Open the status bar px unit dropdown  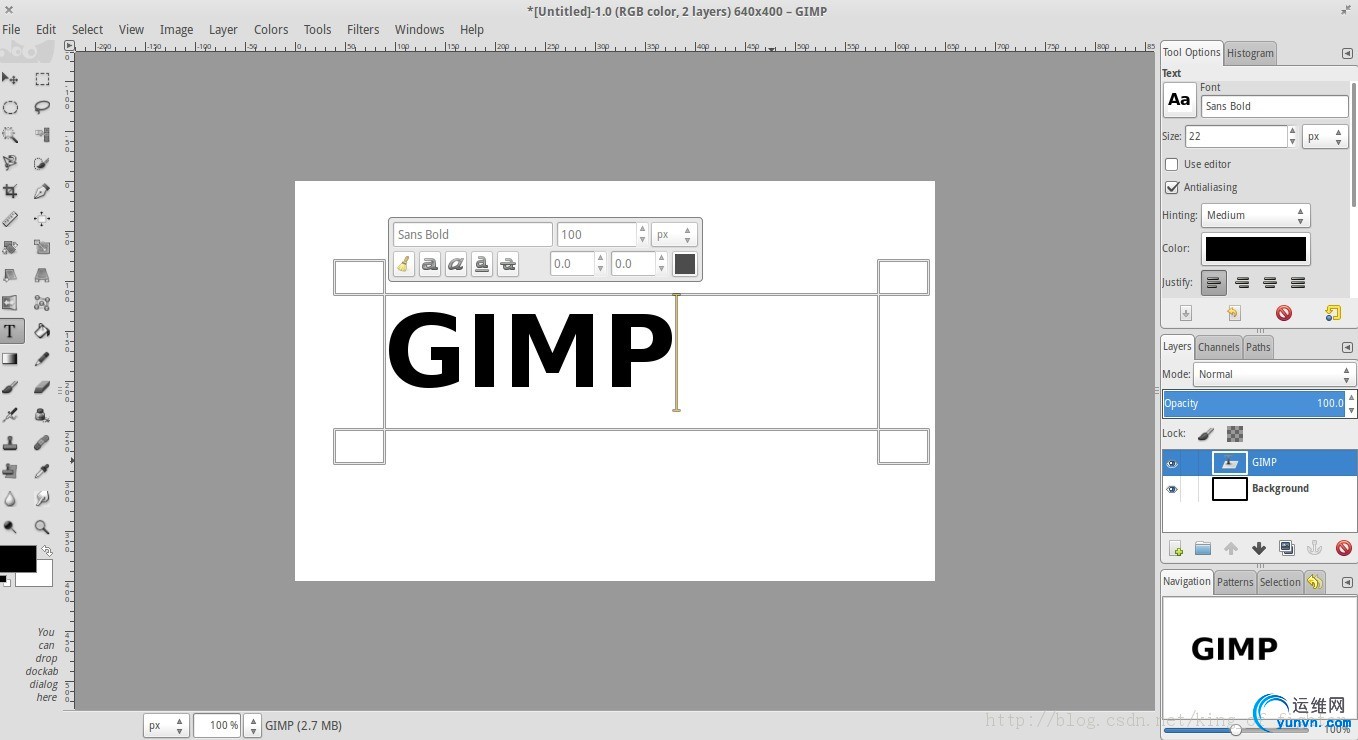[165, 725]
